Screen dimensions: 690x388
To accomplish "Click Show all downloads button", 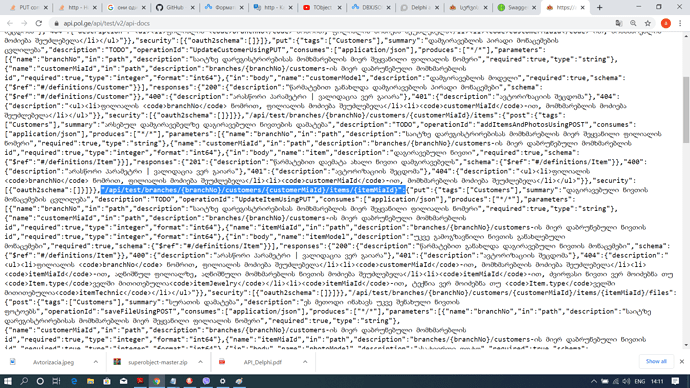I will [x=656, y=362].
